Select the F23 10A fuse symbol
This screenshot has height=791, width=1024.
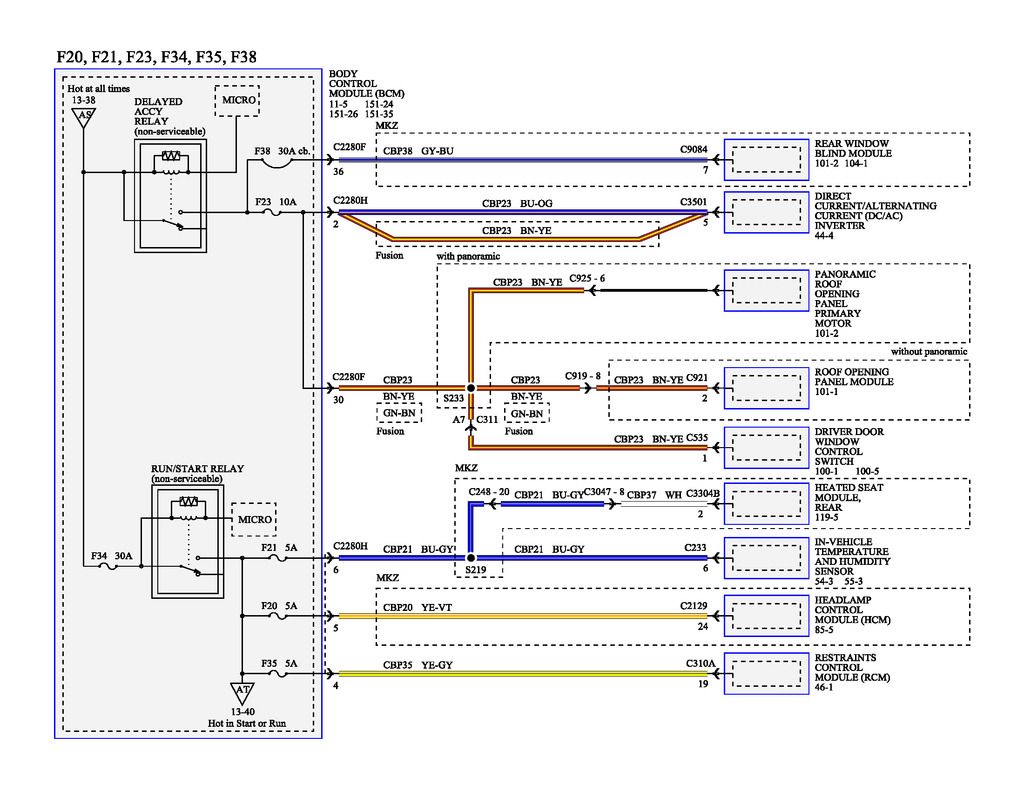(273, 212)
